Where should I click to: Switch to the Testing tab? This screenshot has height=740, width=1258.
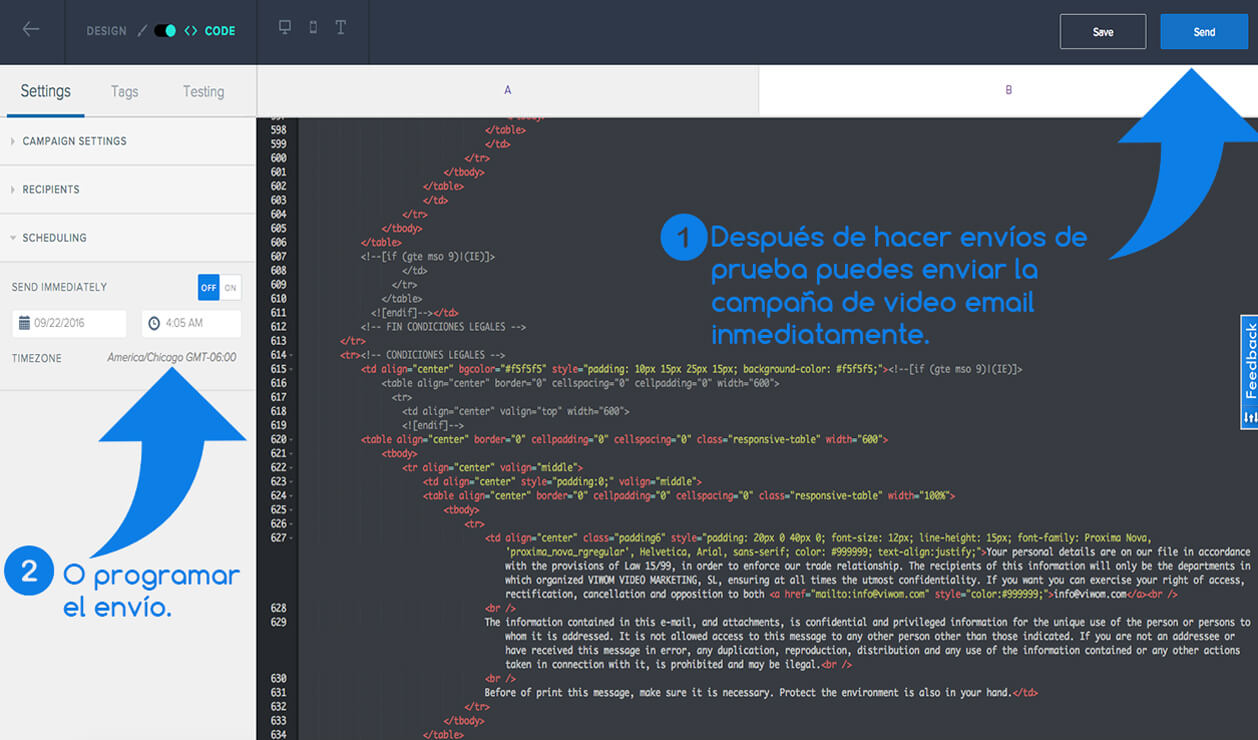[x=203, y=91]
